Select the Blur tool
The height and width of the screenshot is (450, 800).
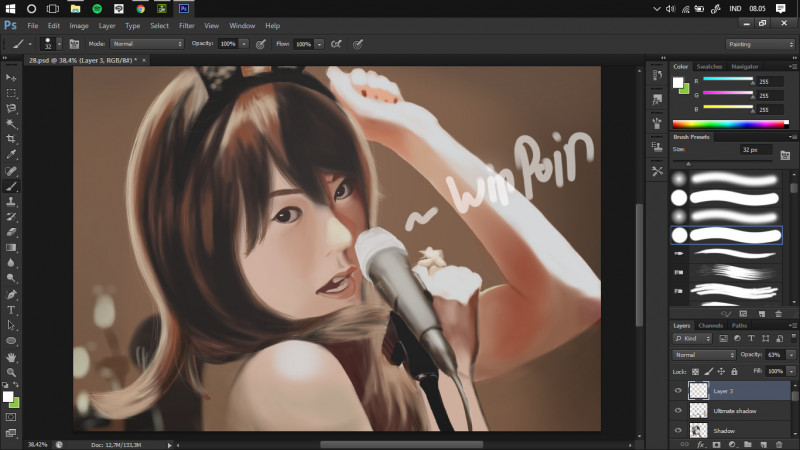pyautogui.click(x=11, y=263)
